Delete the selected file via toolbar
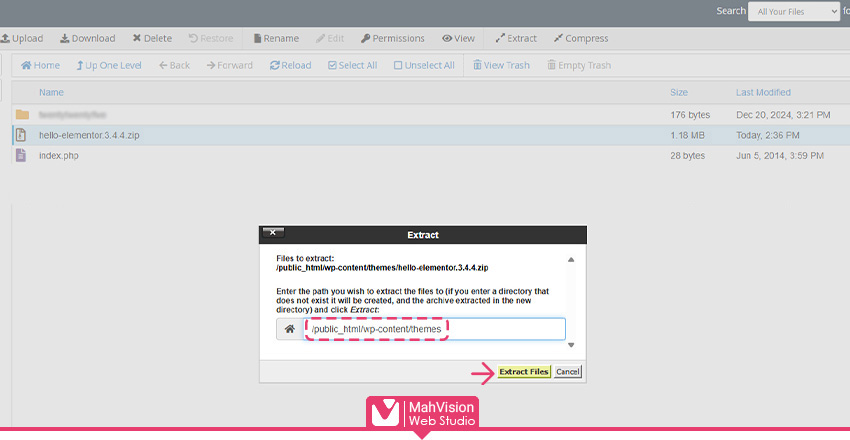Viewport: 850px width, 440px height. click(x=152, y=39)
